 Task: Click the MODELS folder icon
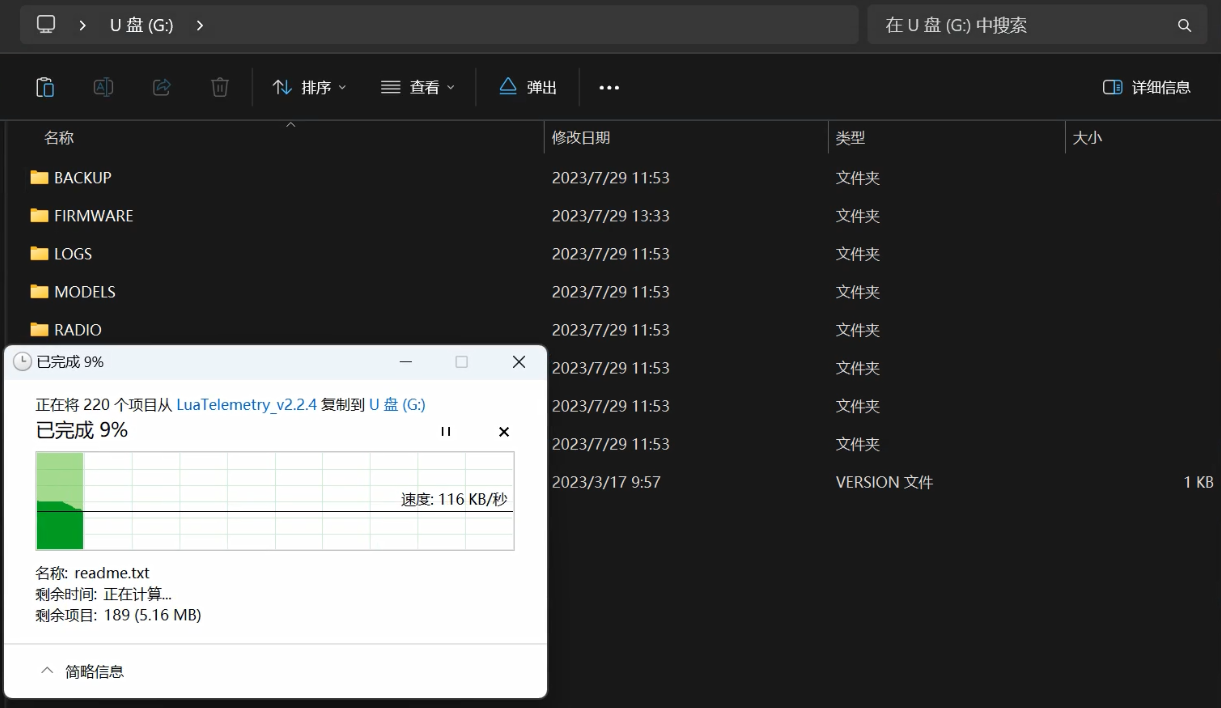pyautogui.click(x=39, y=291)
